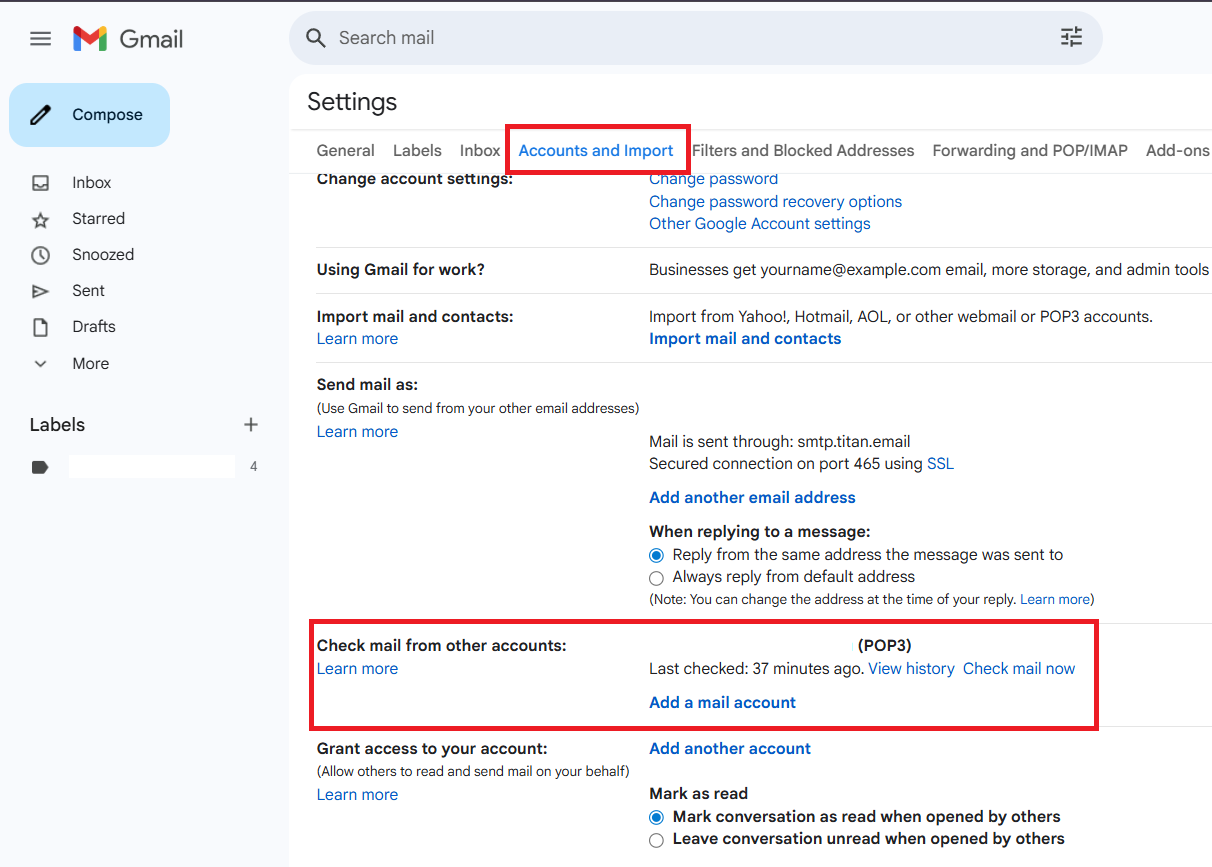This screenshot has height=867, width=1212.
Task: Open the main menu hamburger icon
Action: 40,39
